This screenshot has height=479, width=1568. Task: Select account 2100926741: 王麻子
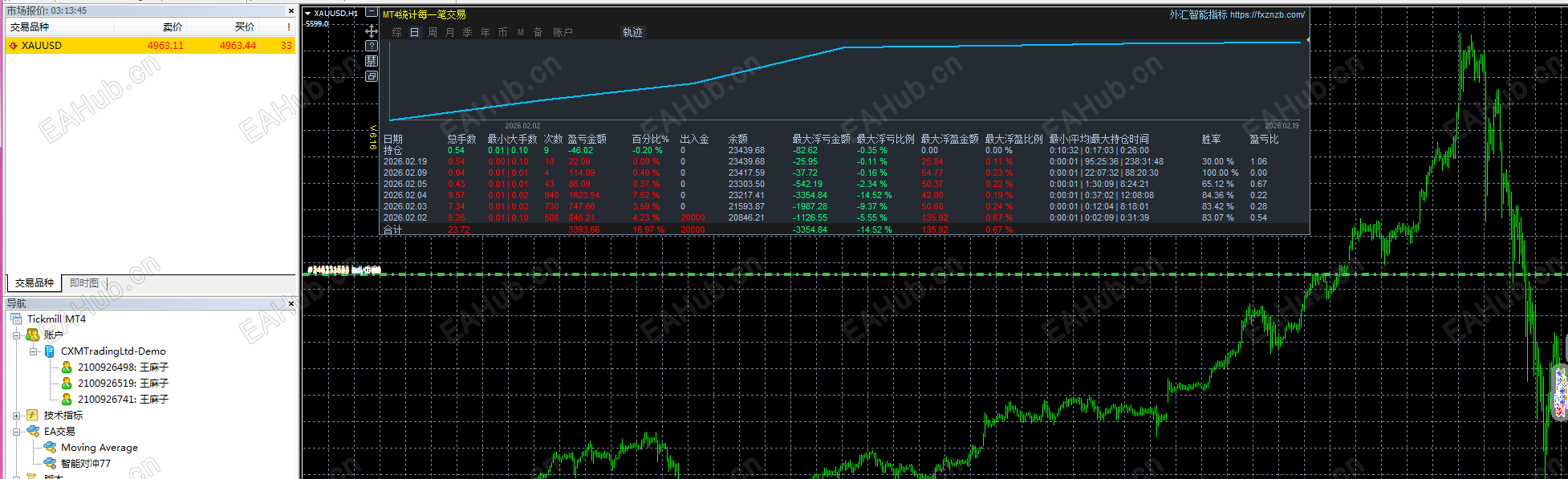123,400
